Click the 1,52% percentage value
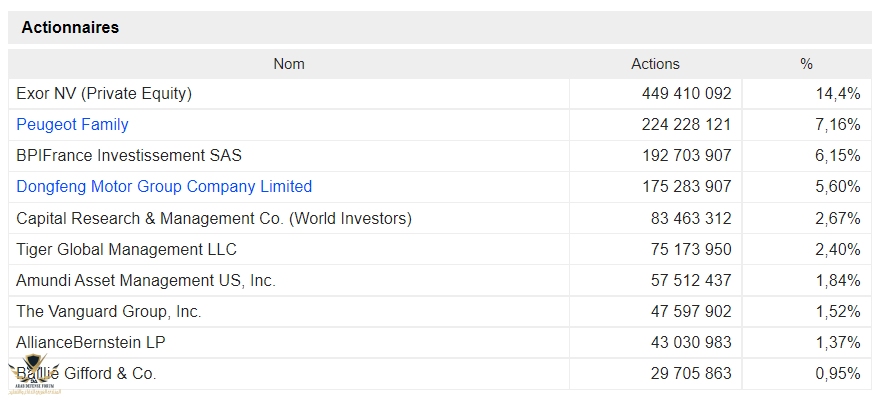This screenshot has height=396, width=881. point(838,311)
